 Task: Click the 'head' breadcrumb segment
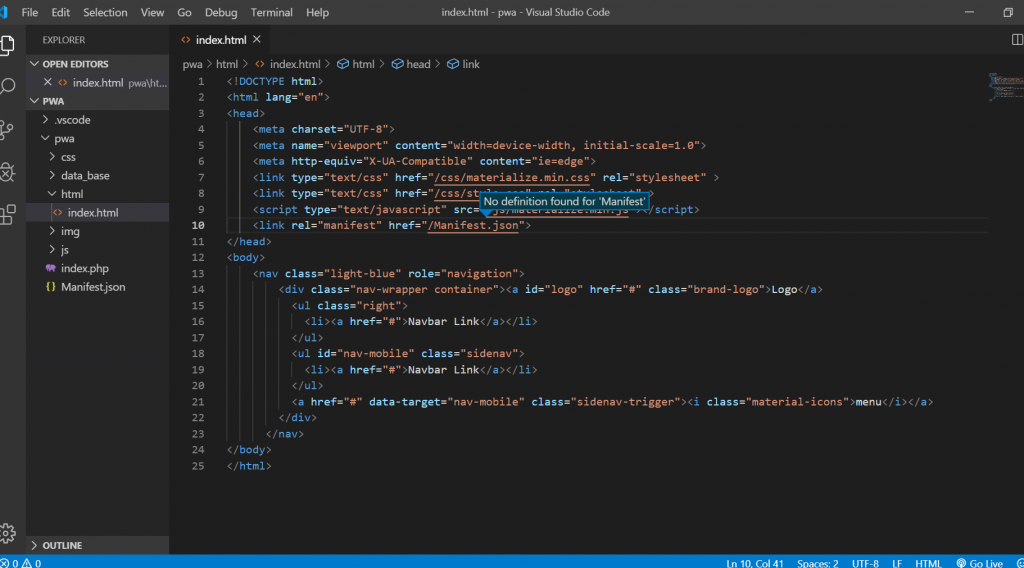[411, 64]
